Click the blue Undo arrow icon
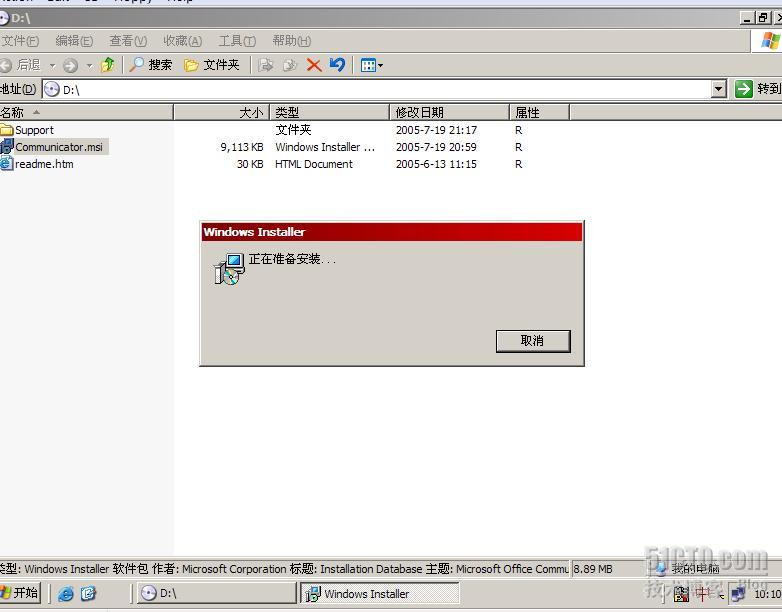The image size is (782, 612). (338, 65)
